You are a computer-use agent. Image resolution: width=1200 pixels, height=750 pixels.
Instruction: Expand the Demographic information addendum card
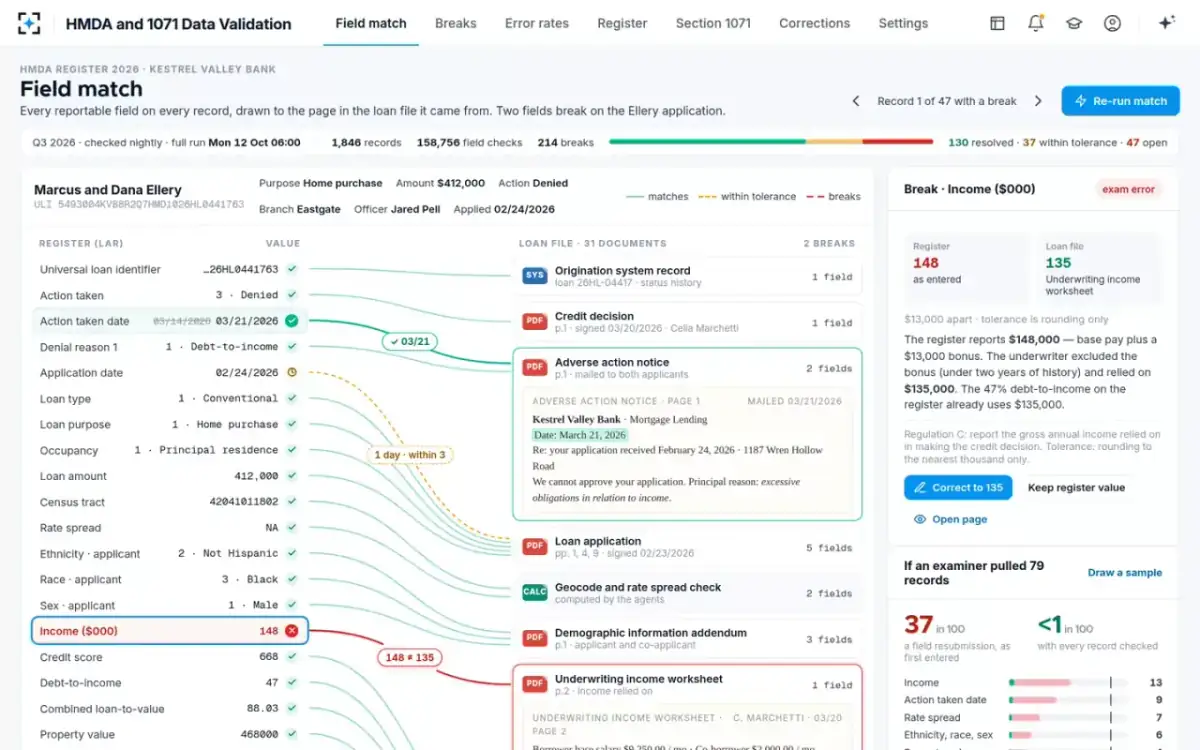[687, 638]
